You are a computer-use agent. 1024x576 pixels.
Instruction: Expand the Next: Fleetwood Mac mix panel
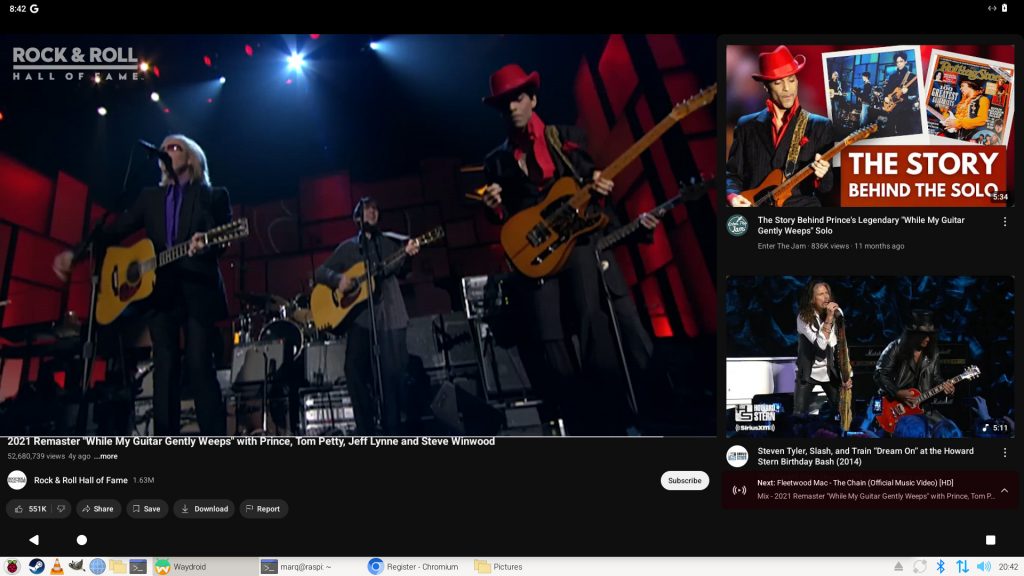point(1003,490)
